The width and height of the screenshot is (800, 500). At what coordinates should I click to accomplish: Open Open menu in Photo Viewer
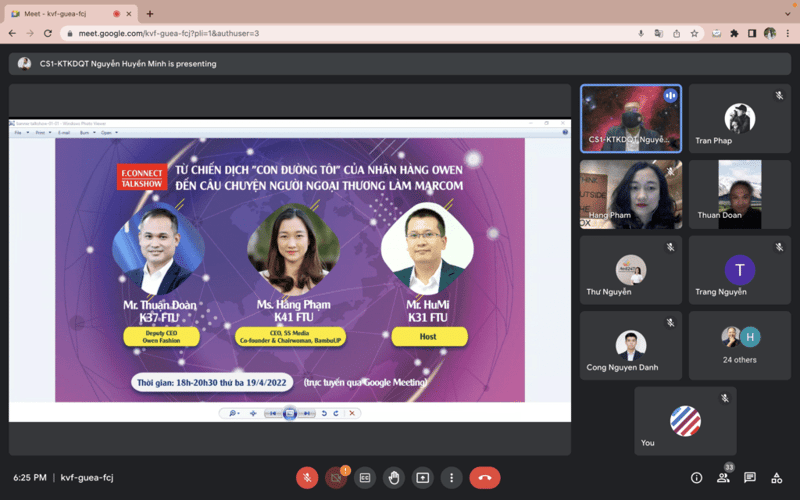109,133
